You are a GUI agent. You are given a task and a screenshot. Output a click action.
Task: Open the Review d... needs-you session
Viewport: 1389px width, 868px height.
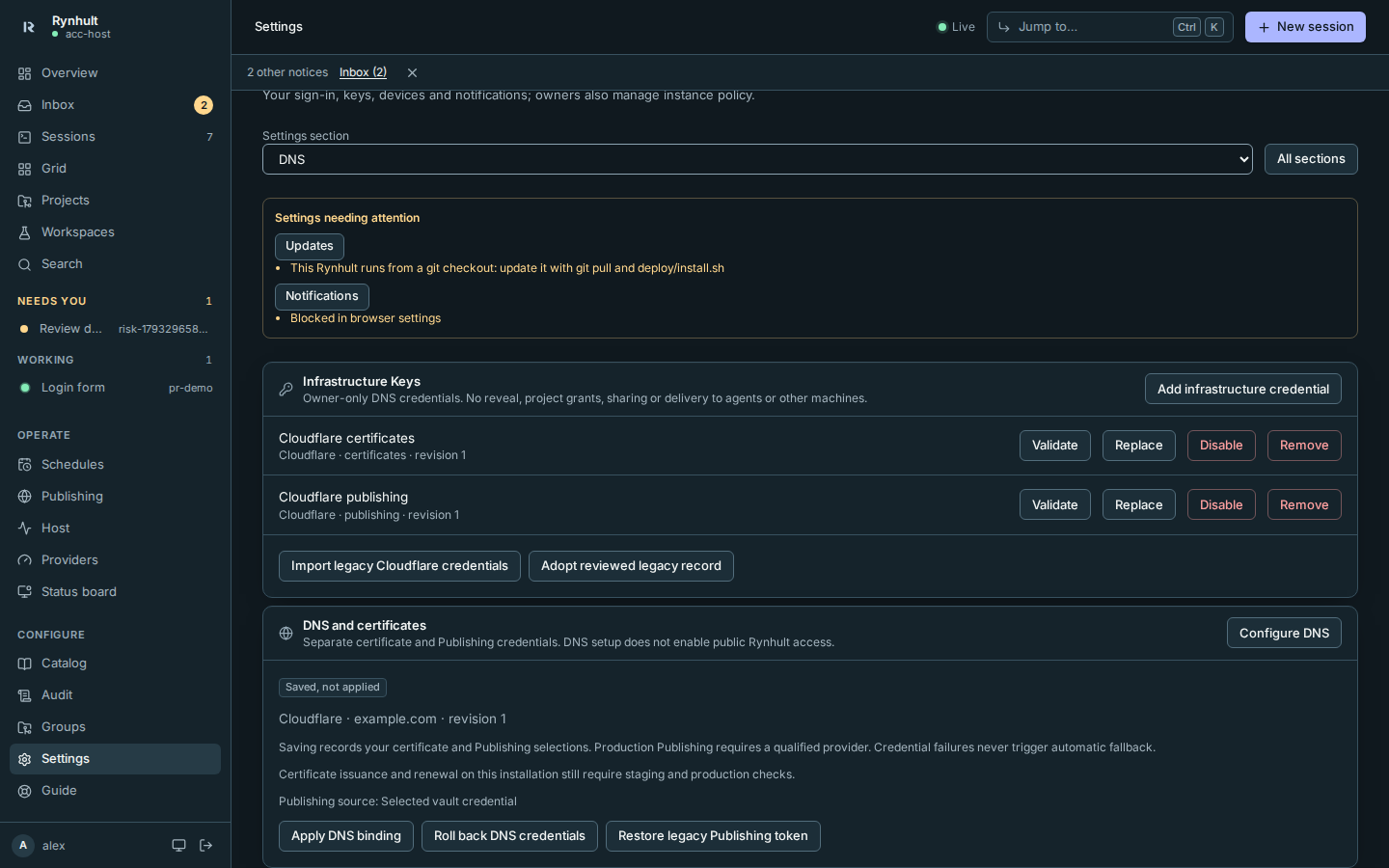115,329
